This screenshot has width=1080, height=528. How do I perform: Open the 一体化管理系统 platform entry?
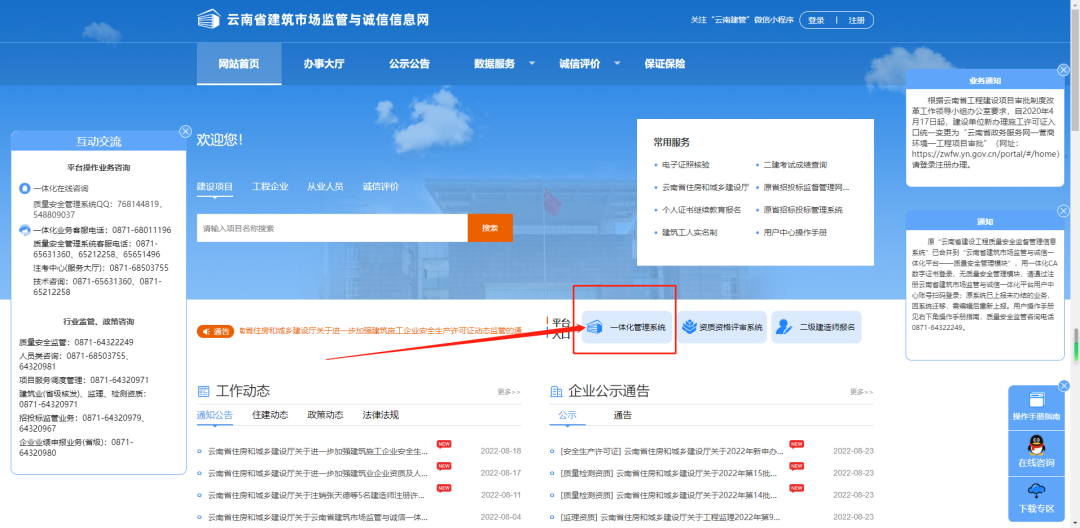(626, 327)
